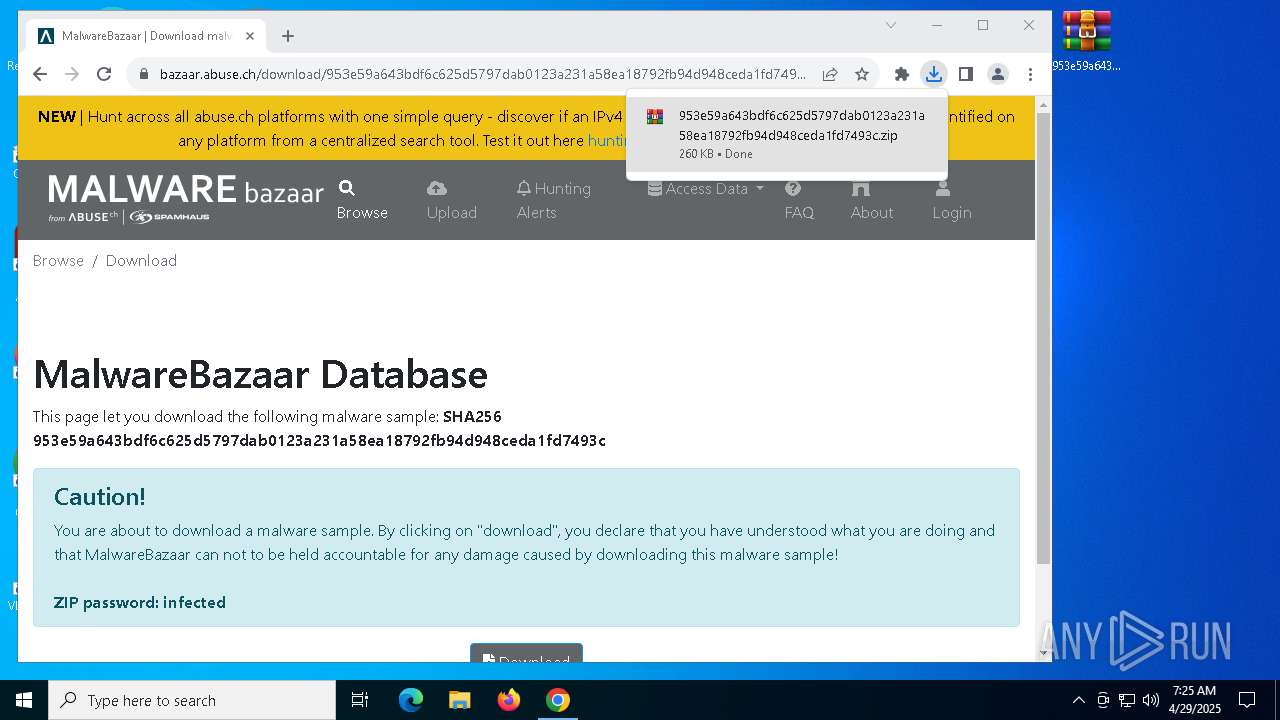Open the tab search chevron
This screenshot has width=1280, height=720.
(x=890, y=25)
